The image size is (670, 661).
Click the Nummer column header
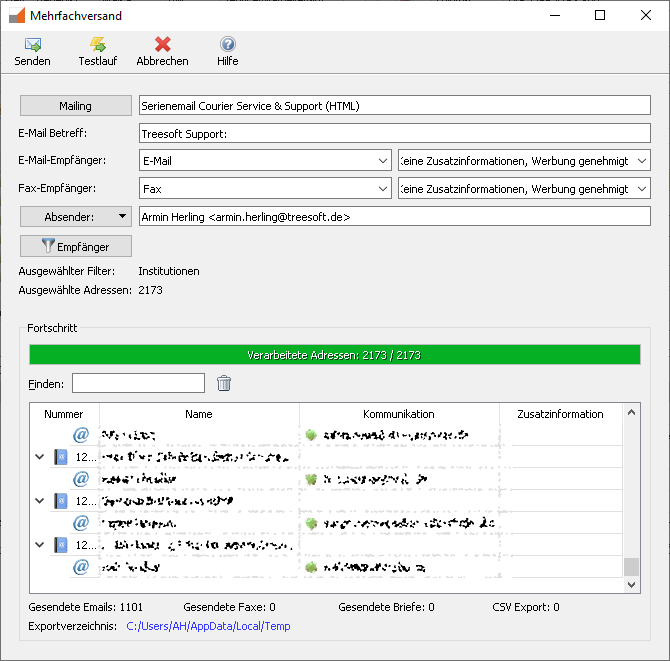point(64,414)
